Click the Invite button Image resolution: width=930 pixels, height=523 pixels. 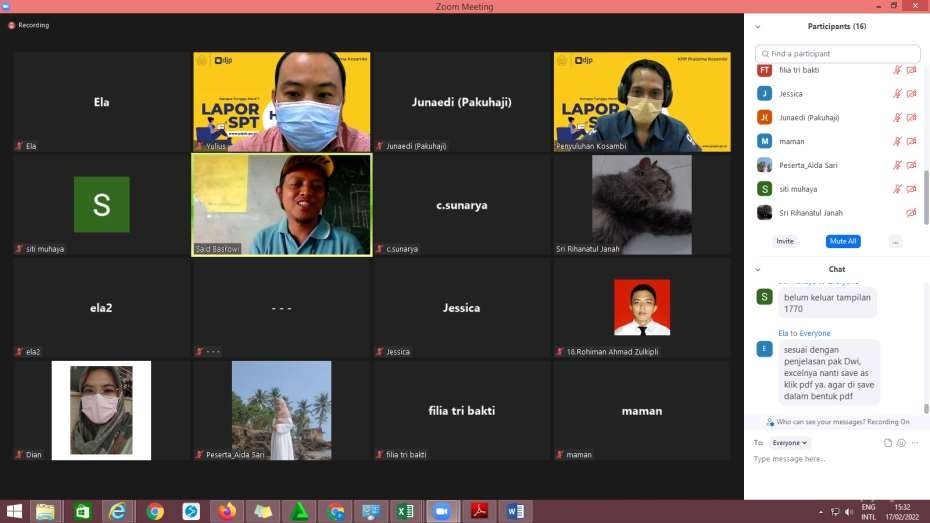tap(785, 241)
